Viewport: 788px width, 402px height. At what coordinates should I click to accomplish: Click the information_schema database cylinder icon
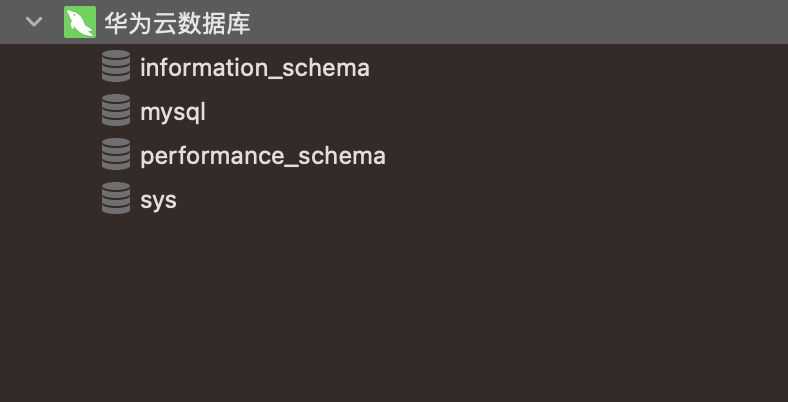click(x=116, y=68)
